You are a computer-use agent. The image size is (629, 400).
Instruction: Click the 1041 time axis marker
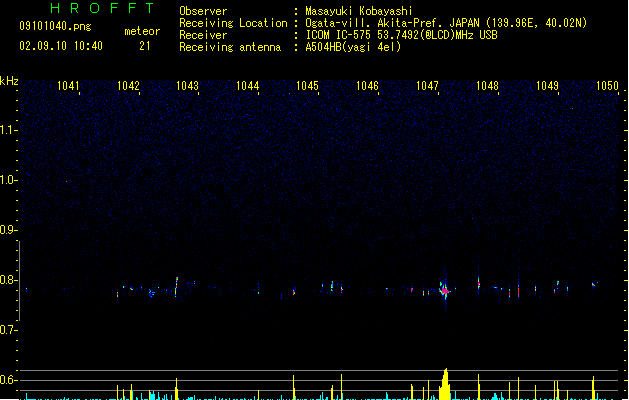(68, 86)
